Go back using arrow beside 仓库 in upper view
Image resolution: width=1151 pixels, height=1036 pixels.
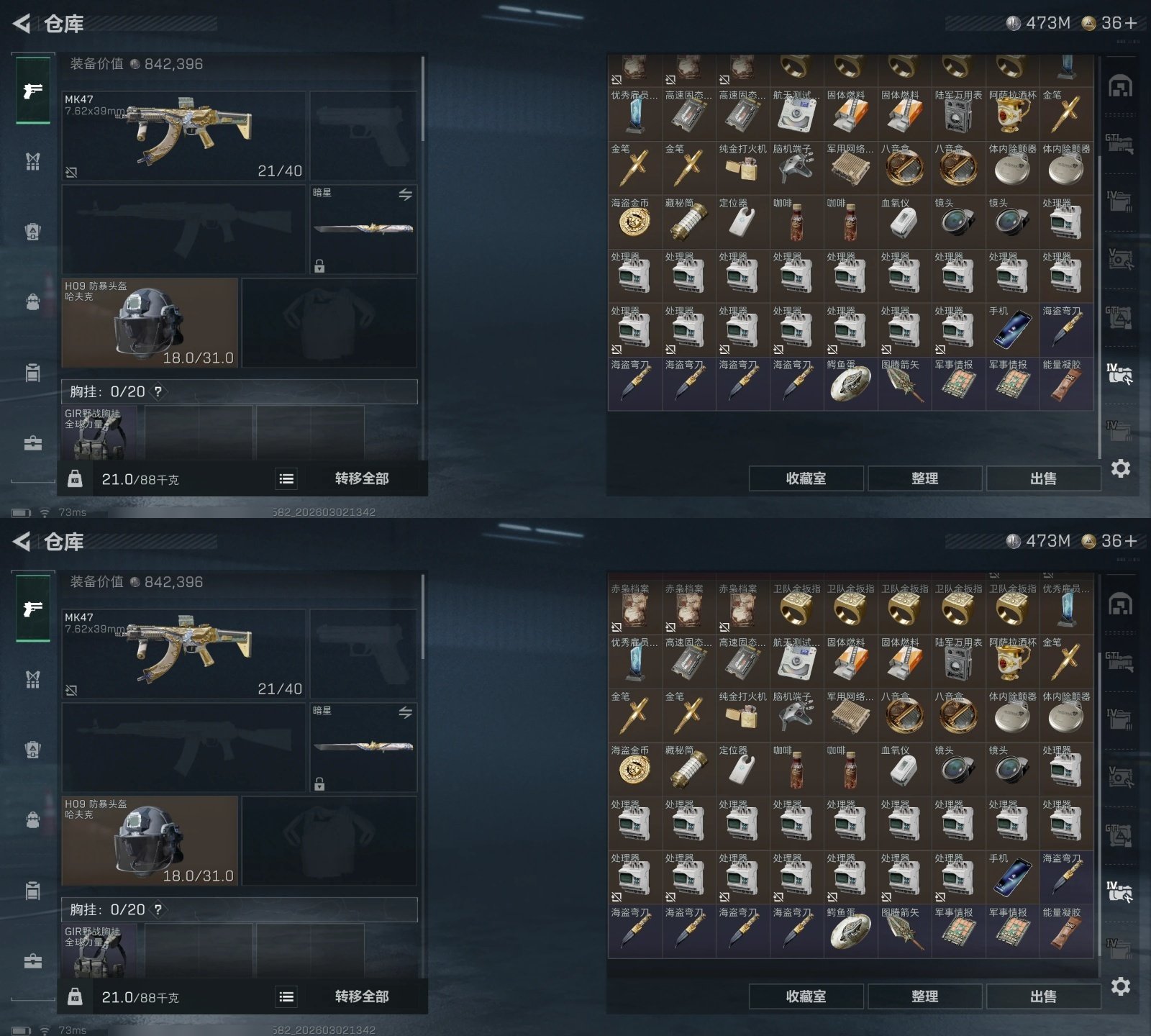pos(22,24)
